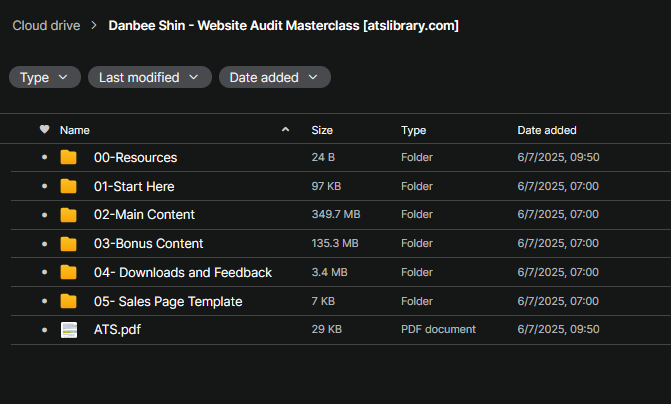671x404 pixels.
Task: Click the heart favorites column header icon
Action: (44, 130)
